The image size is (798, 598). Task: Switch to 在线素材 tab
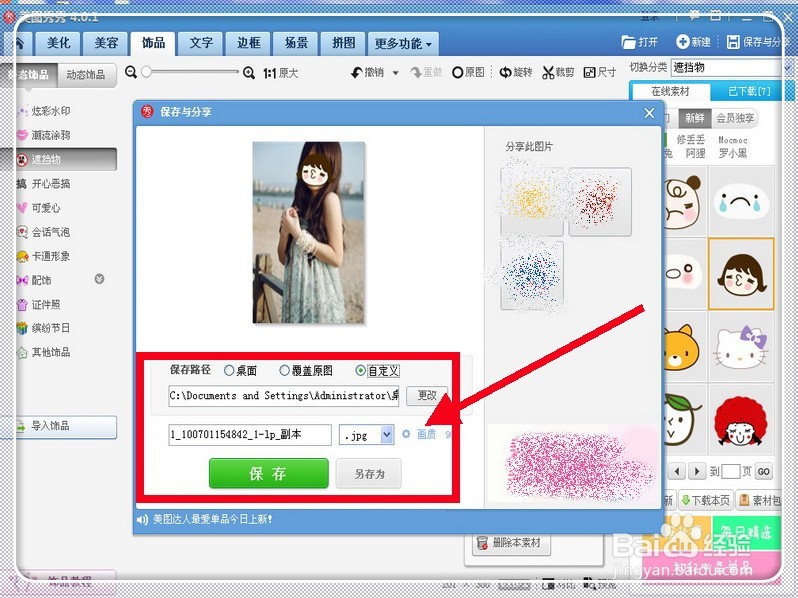(x=670, y=92)
